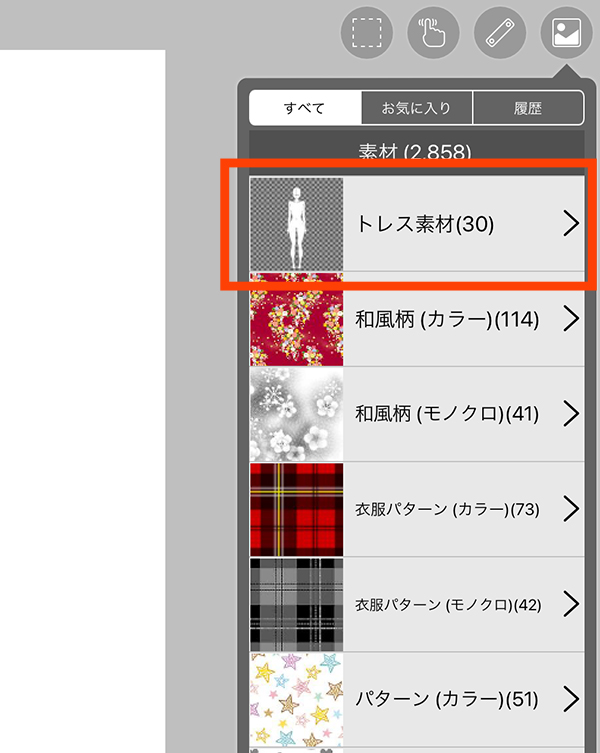Select the monochrome flower pattern thumbnail
Viewport: 600px width, 753px height.
click(297, 414)
